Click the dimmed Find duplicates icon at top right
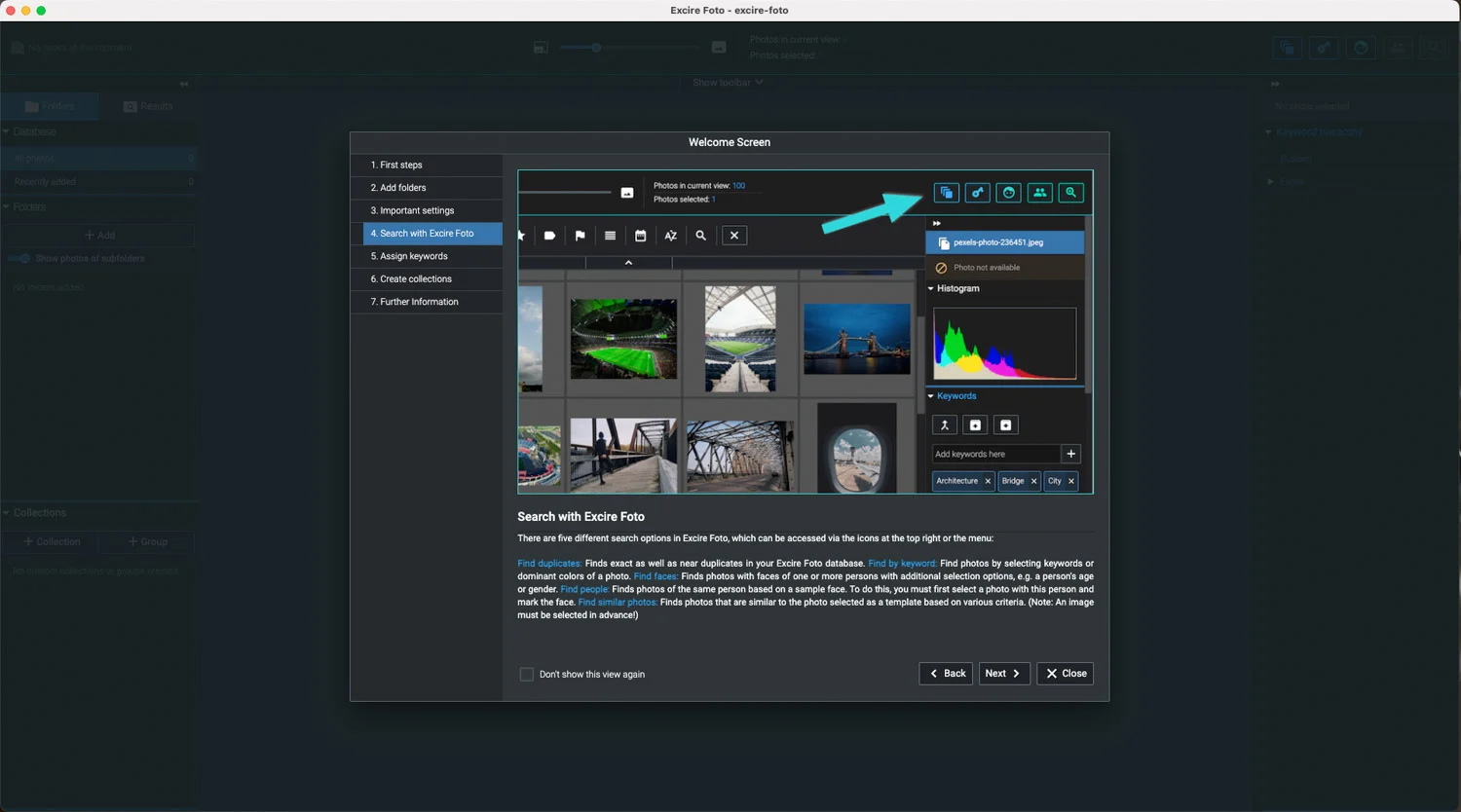 (x=1287, y=48)
